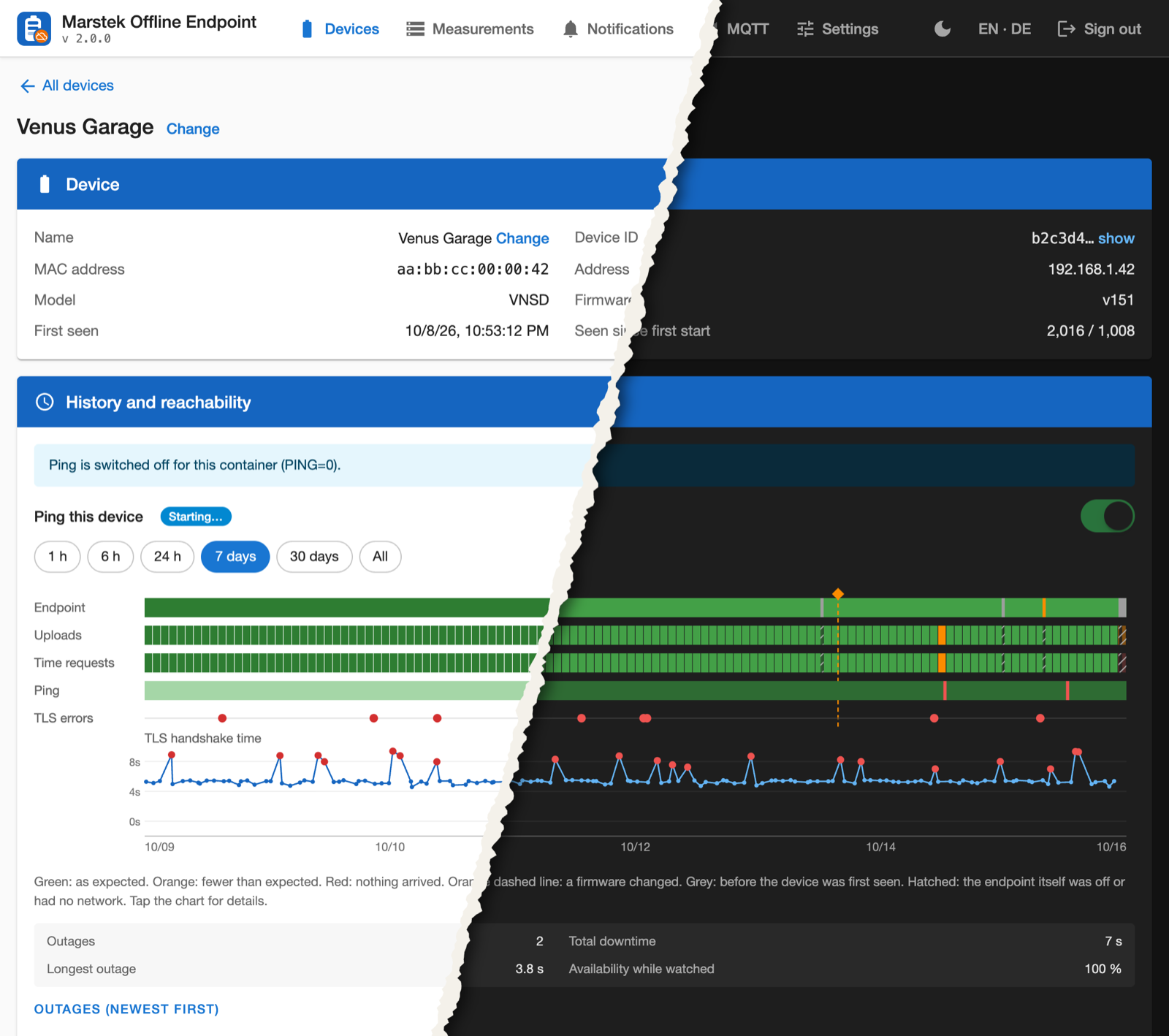Open the Notifications tab
The image size is (1169, 1036).
click(x=618, y=29)
